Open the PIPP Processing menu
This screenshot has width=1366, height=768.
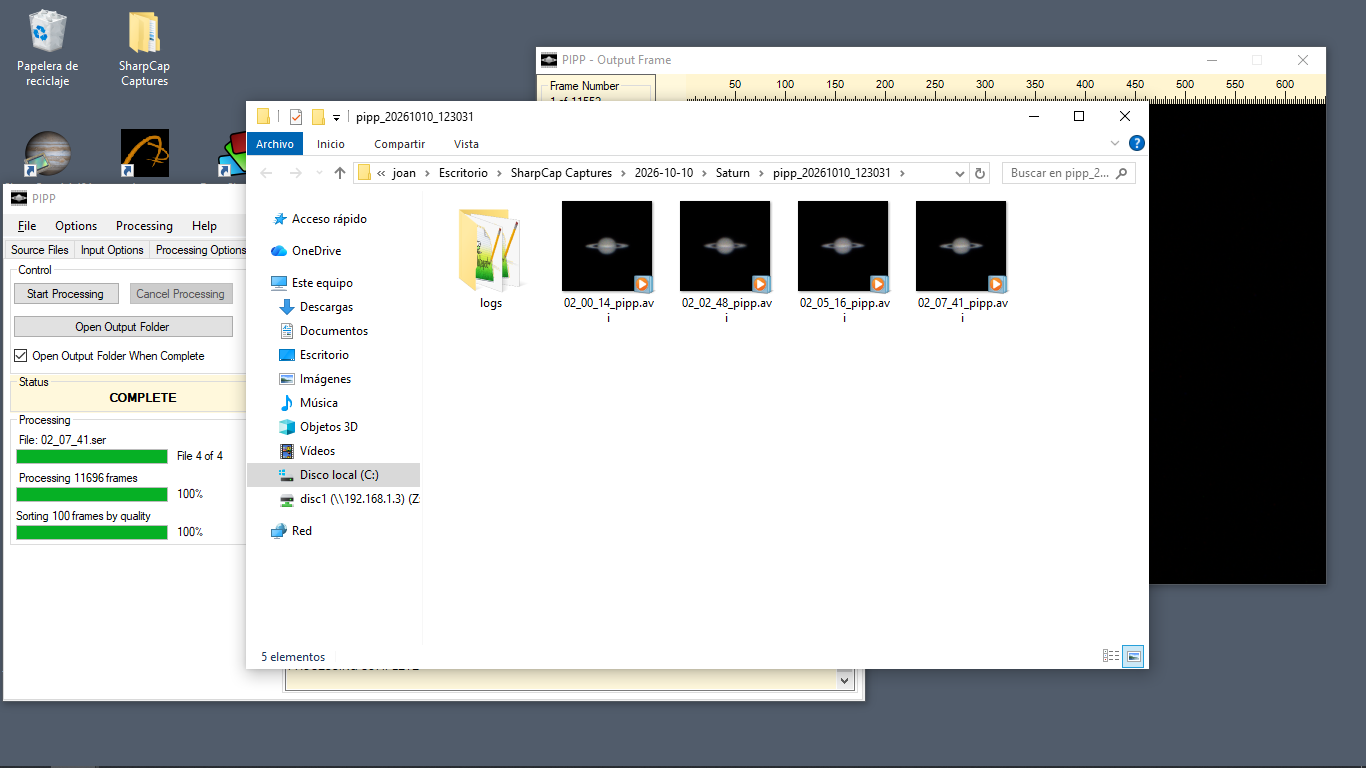point(144,226)
